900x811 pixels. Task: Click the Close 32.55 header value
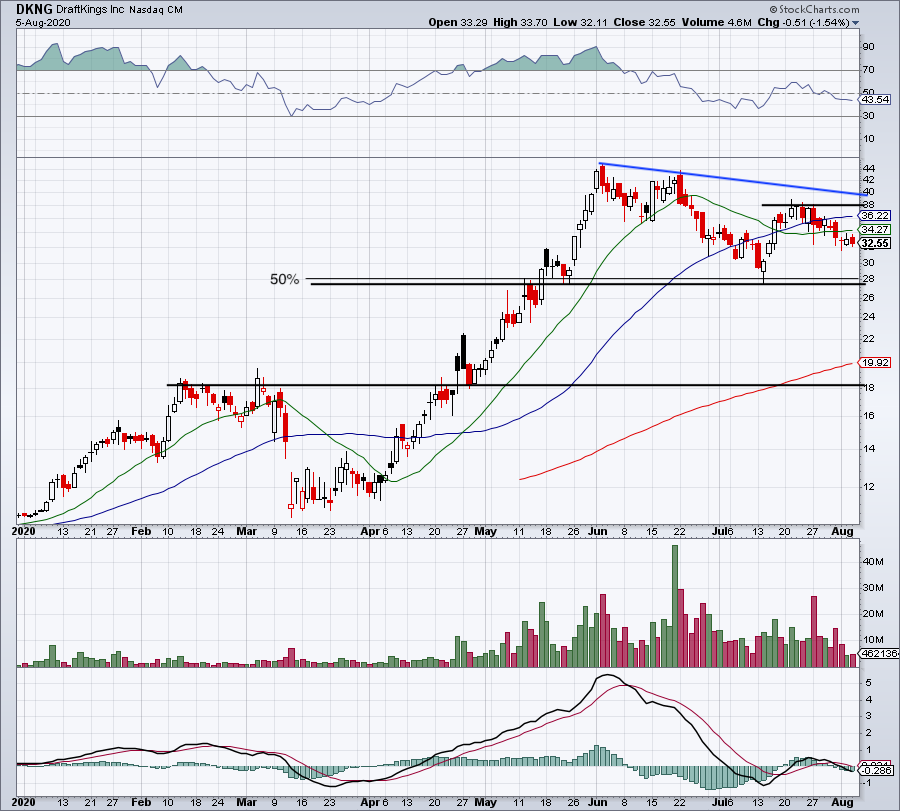[x=645, y=22]
